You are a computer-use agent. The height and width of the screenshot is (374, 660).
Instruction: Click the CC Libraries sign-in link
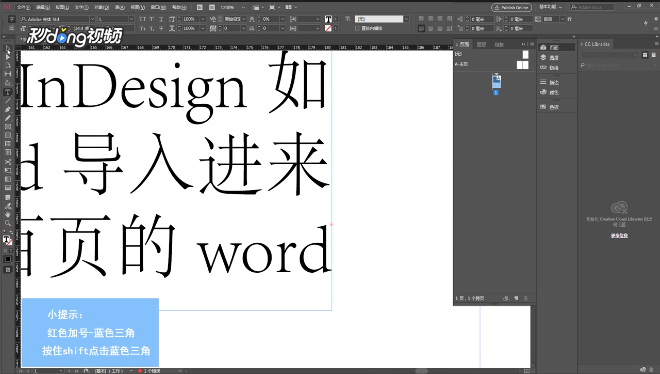point(619,236)
